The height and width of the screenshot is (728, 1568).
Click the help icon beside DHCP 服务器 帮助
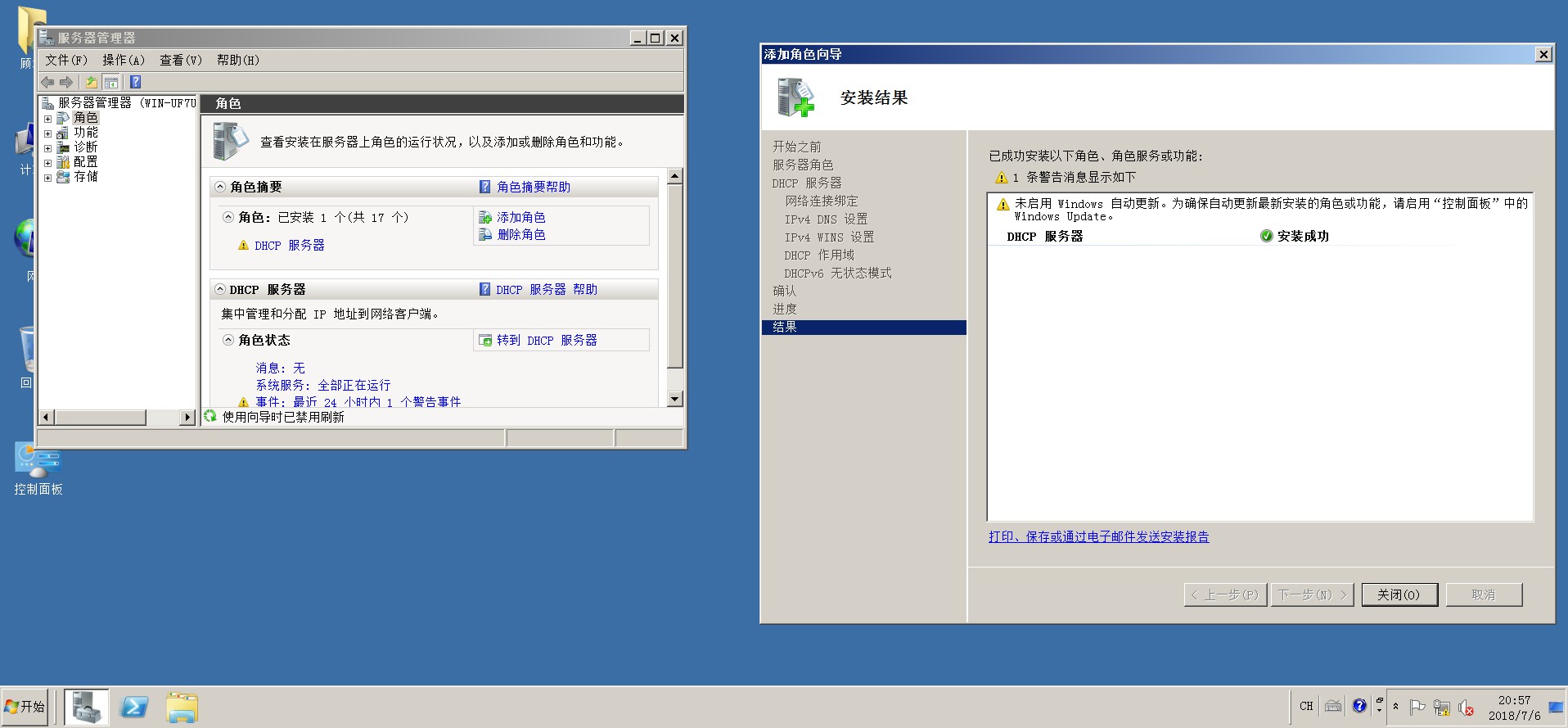click(485, 289)
